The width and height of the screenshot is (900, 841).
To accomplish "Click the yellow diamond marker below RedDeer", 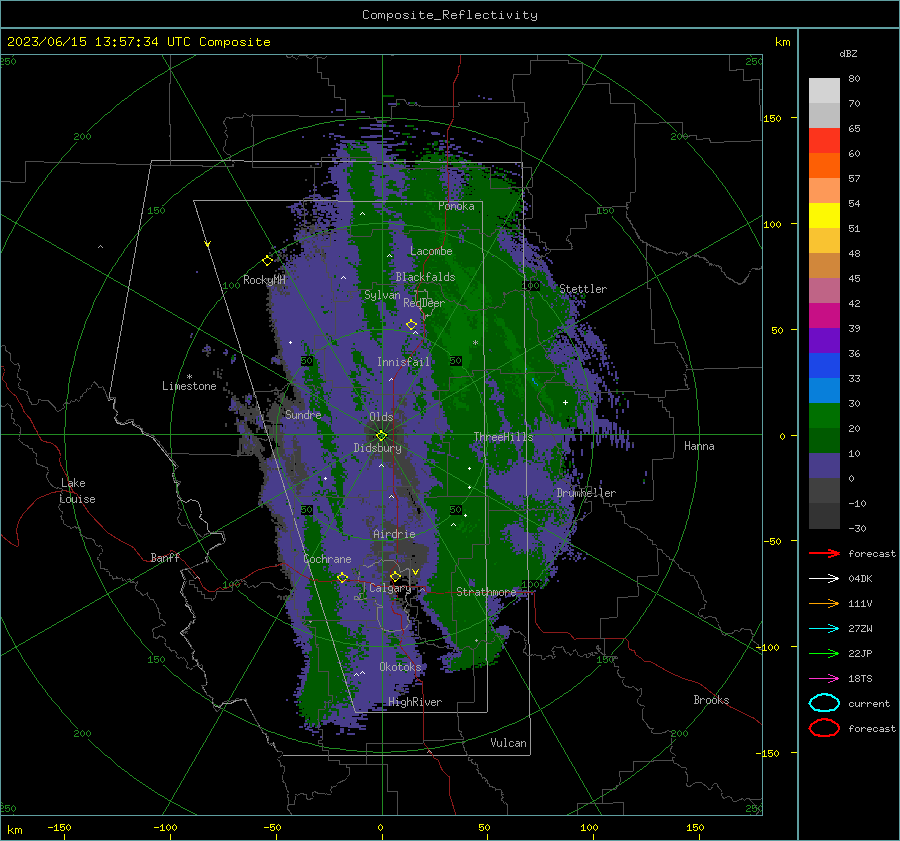I will [x=412, y=325].
